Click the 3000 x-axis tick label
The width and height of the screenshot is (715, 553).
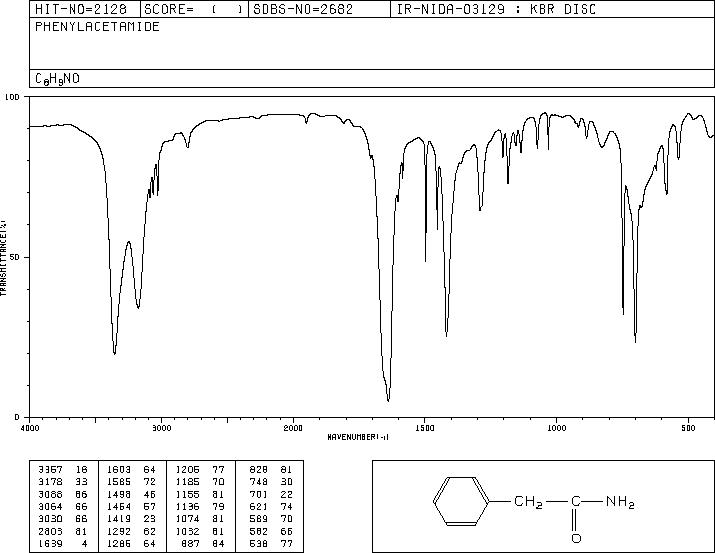[161, 428]
